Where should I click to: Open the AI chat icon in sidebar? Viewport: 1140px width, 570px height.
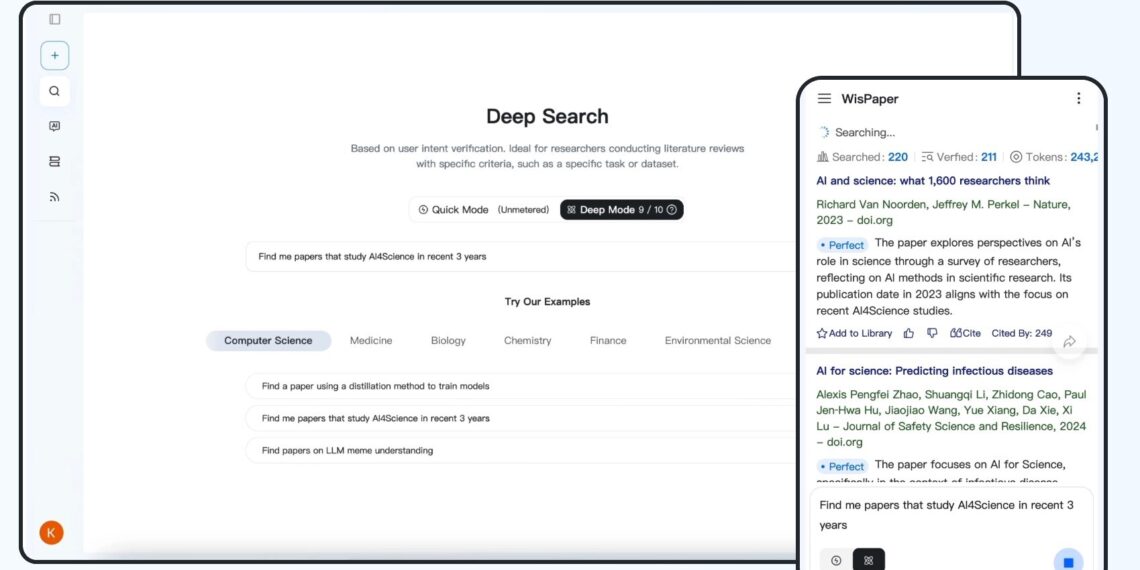coord(55,127)
